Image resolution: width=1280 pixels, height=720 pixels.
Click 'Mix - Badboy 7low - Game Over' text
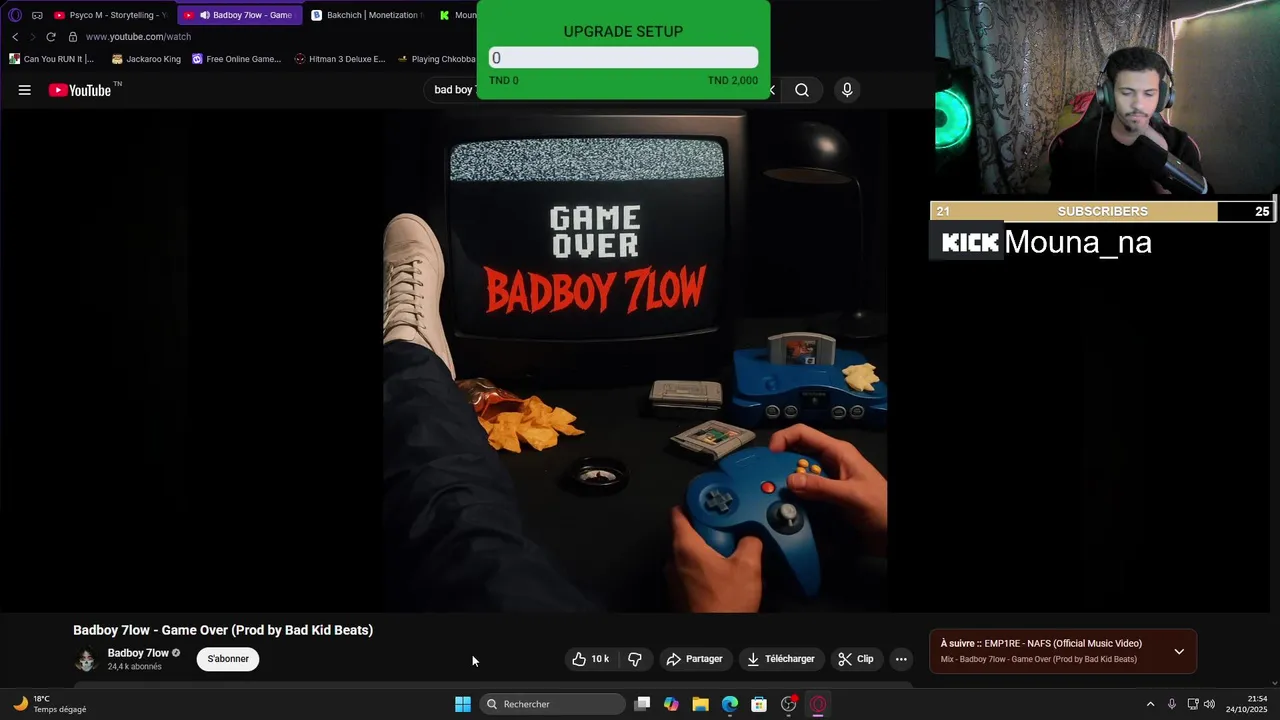[x=1039, y=660]
